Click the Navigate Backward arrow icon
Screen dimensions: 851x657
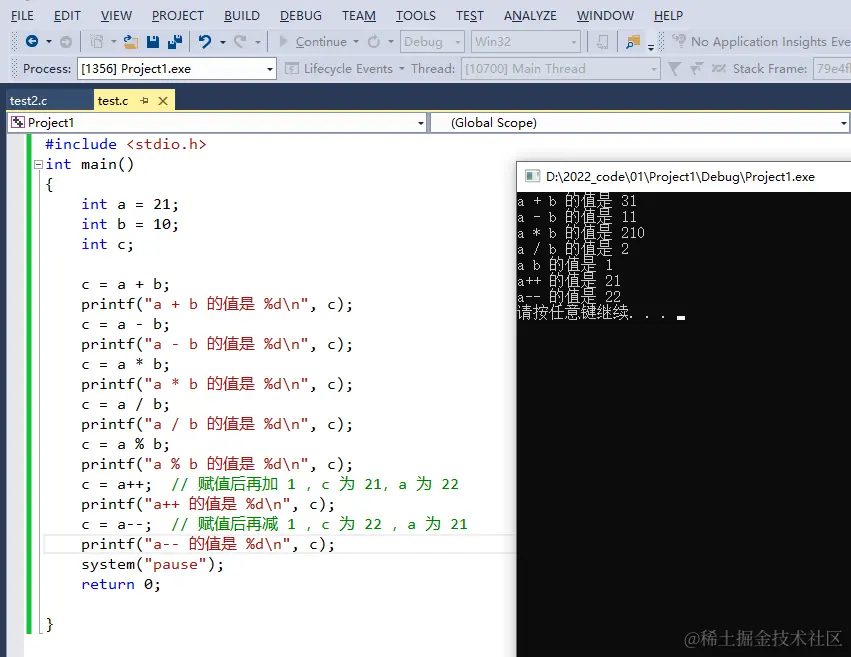[x=32, y=41]
